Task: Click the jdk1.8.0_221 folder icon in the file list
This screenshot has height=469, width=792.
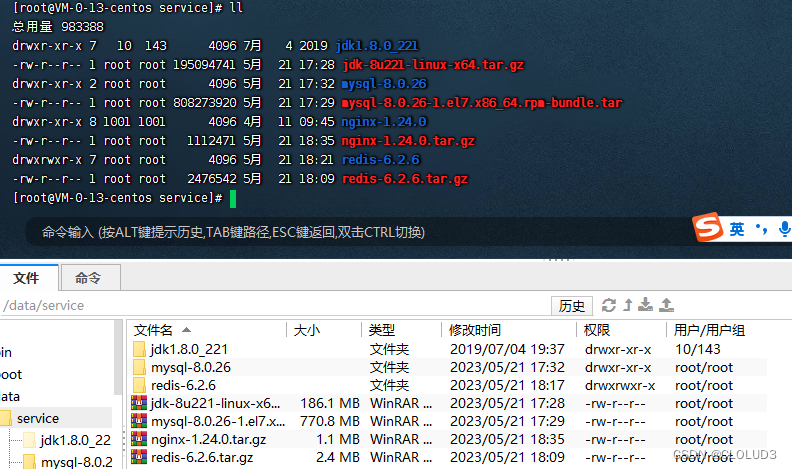Action: coord(139,349)
